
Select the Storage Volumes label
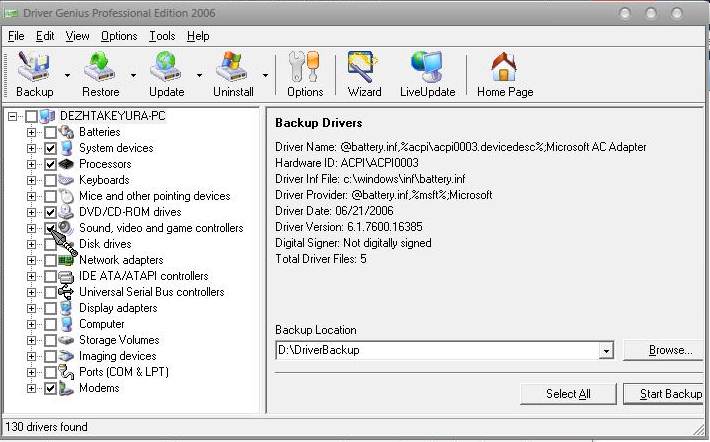[119, 340]
